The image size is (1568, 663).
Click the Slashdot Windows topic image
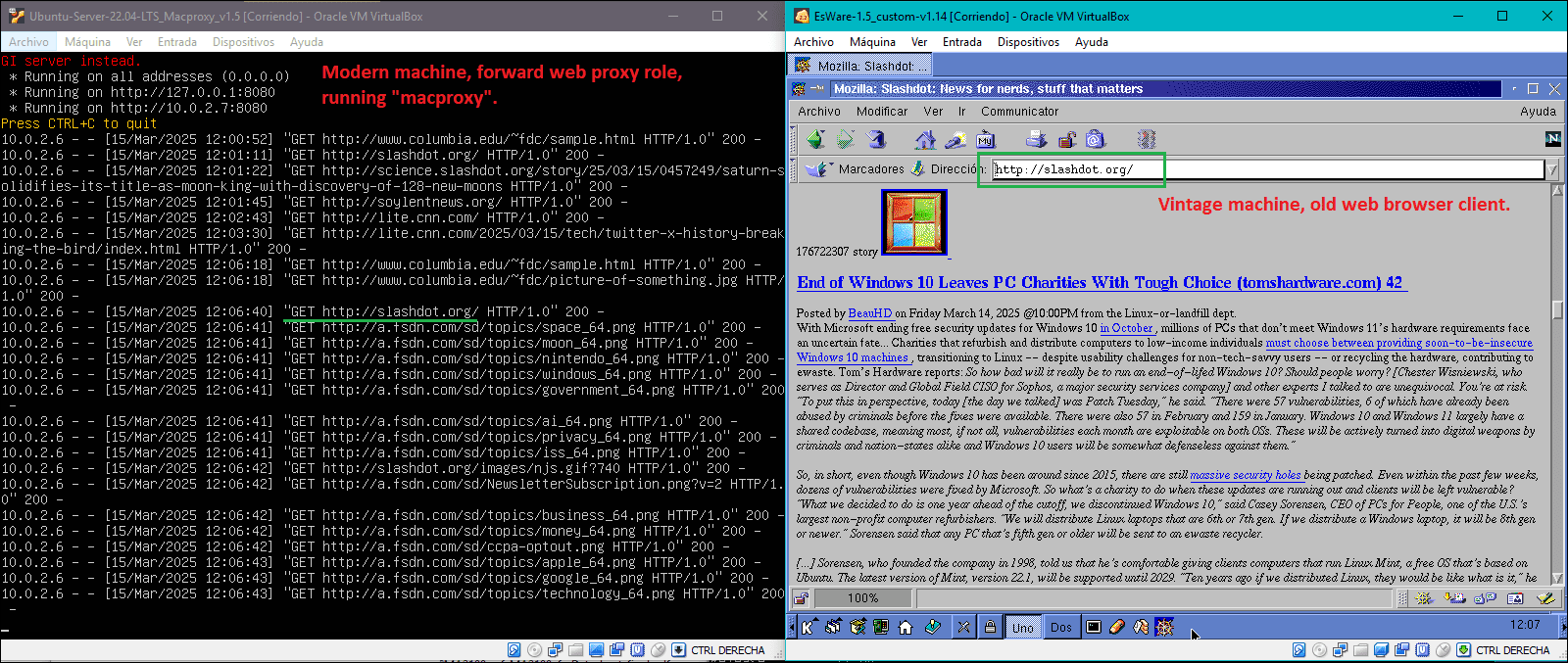(x=915, y=223)
